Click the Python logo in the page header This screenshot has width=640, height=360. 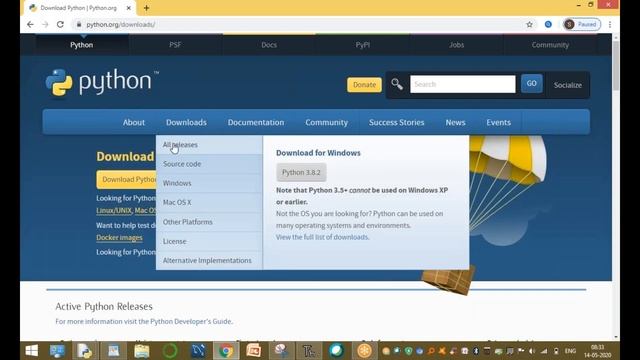[x=102, y=83]
